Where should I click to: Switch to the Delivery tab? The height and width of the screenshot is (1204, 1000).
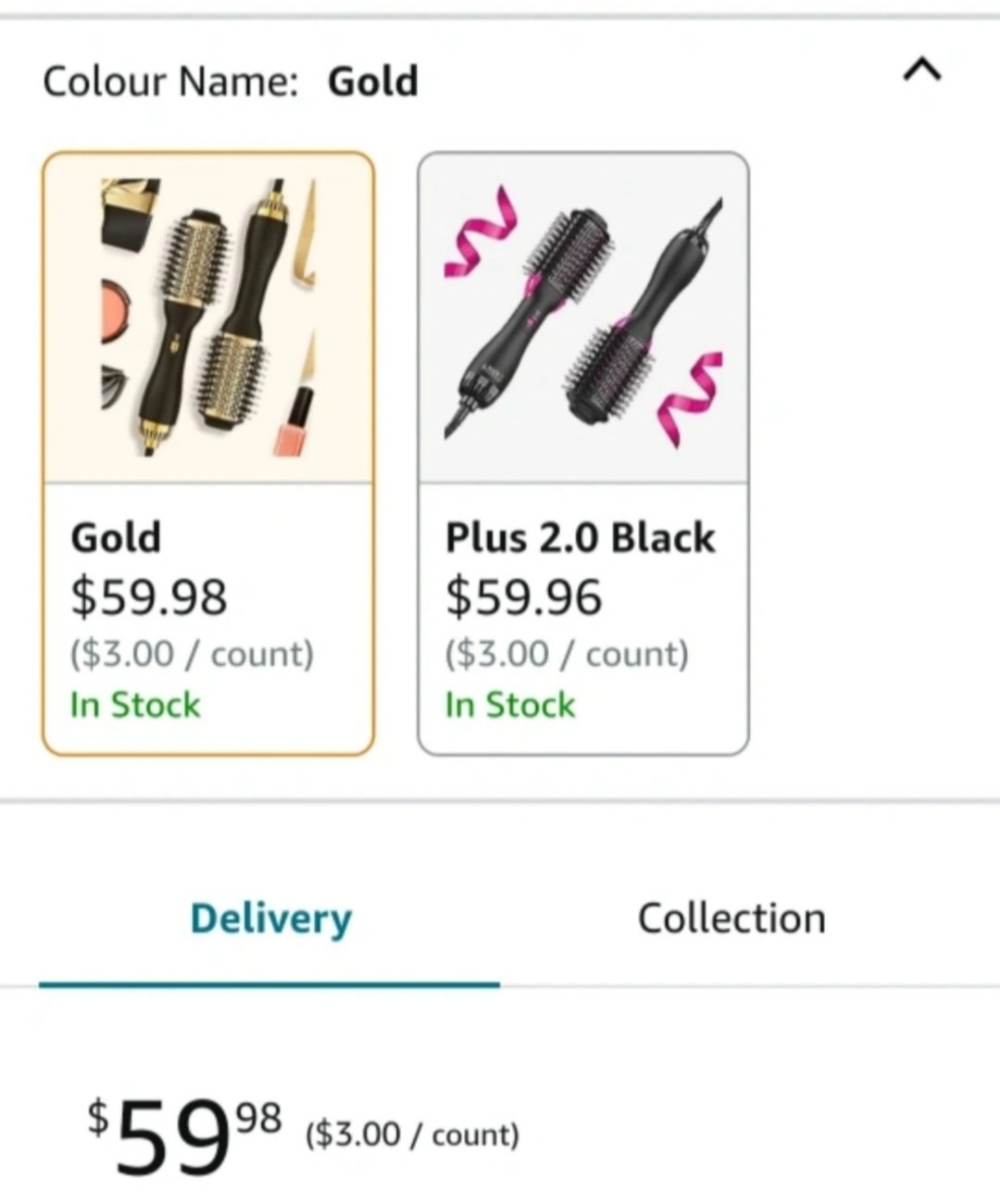(x=270, y=918)
